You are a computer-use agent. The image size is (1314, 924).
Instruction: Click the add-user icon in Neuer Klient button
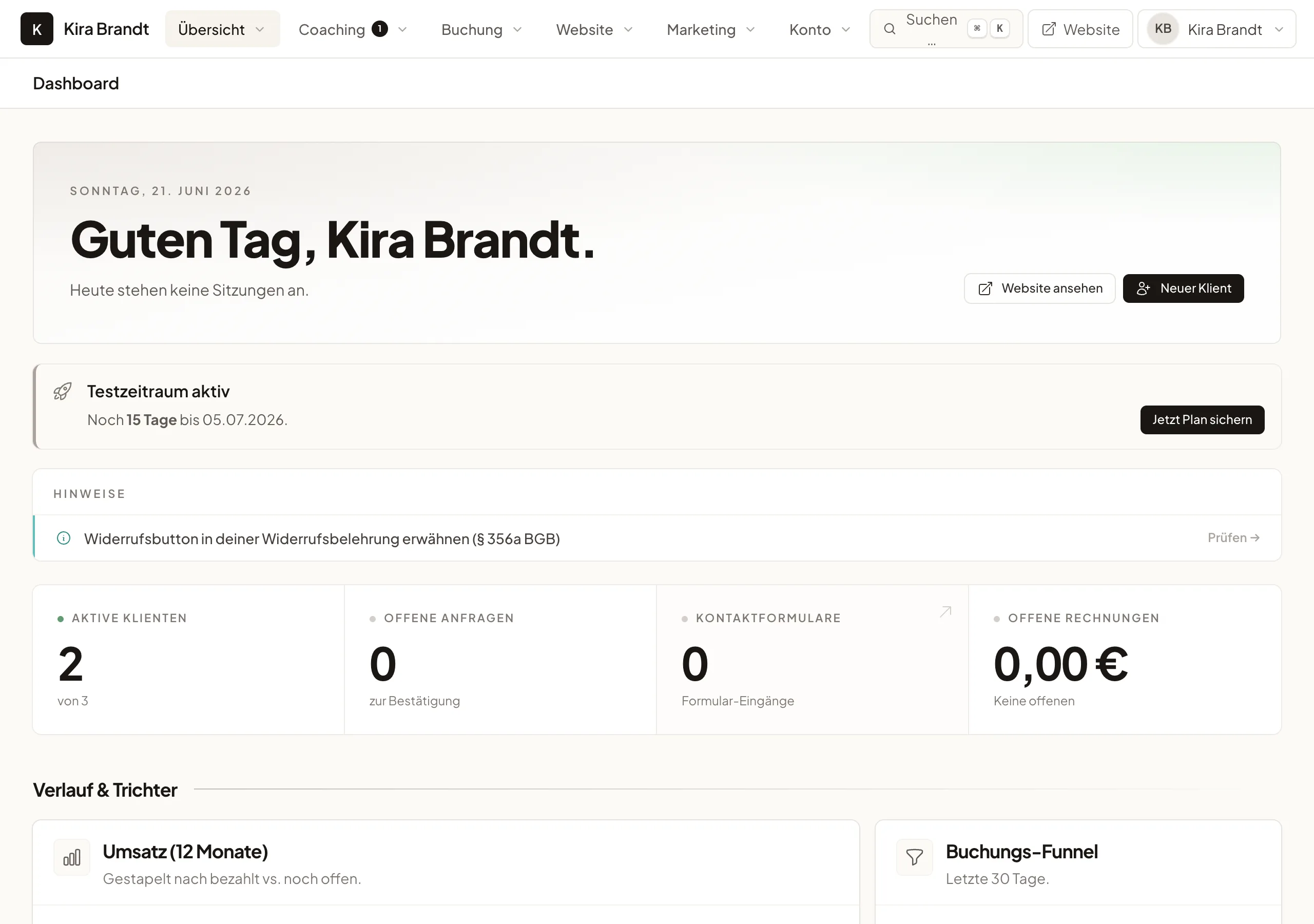tap(1143, 288)
